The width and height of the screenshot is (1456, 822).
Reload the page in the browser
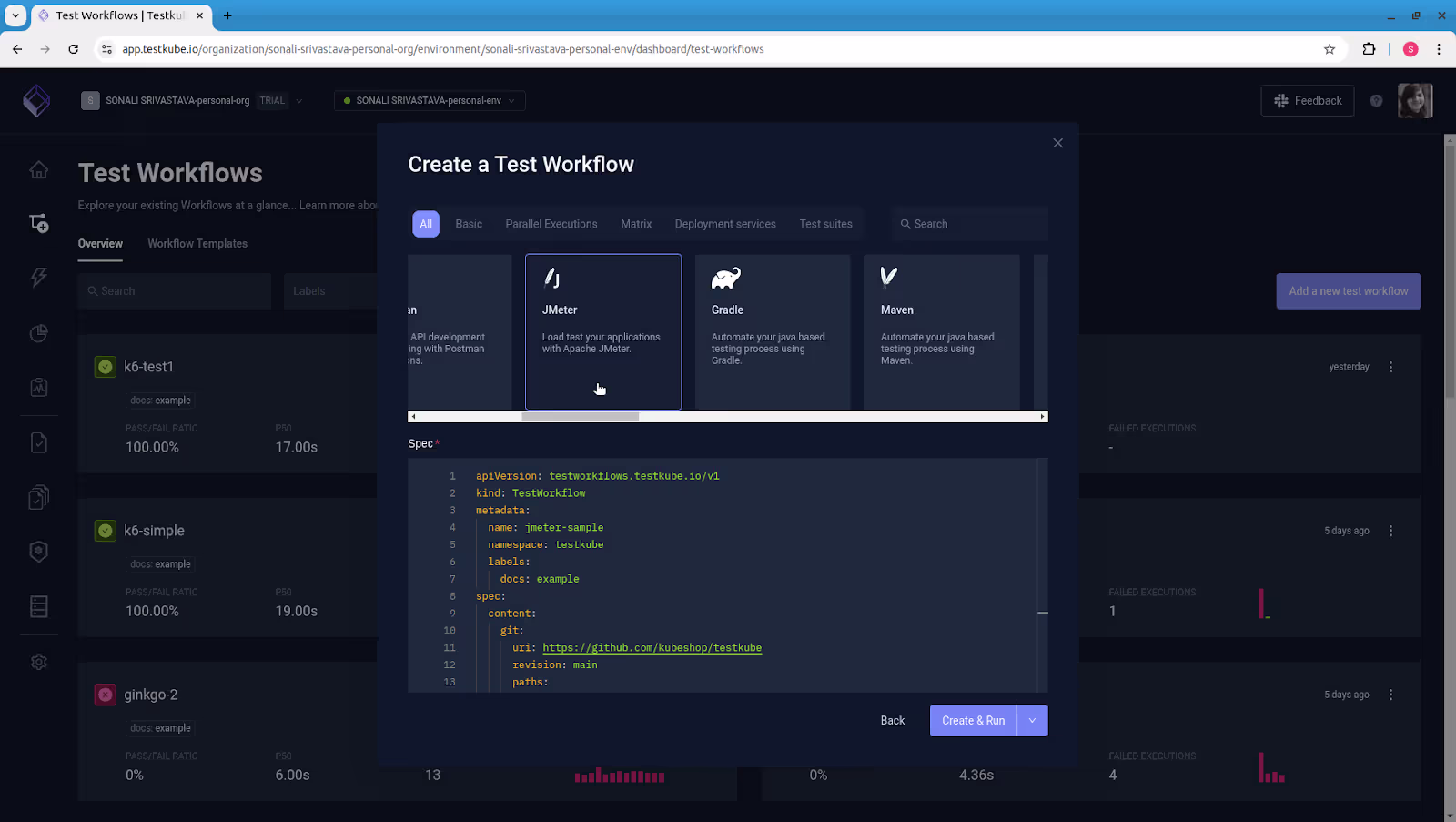click(73, 49)
